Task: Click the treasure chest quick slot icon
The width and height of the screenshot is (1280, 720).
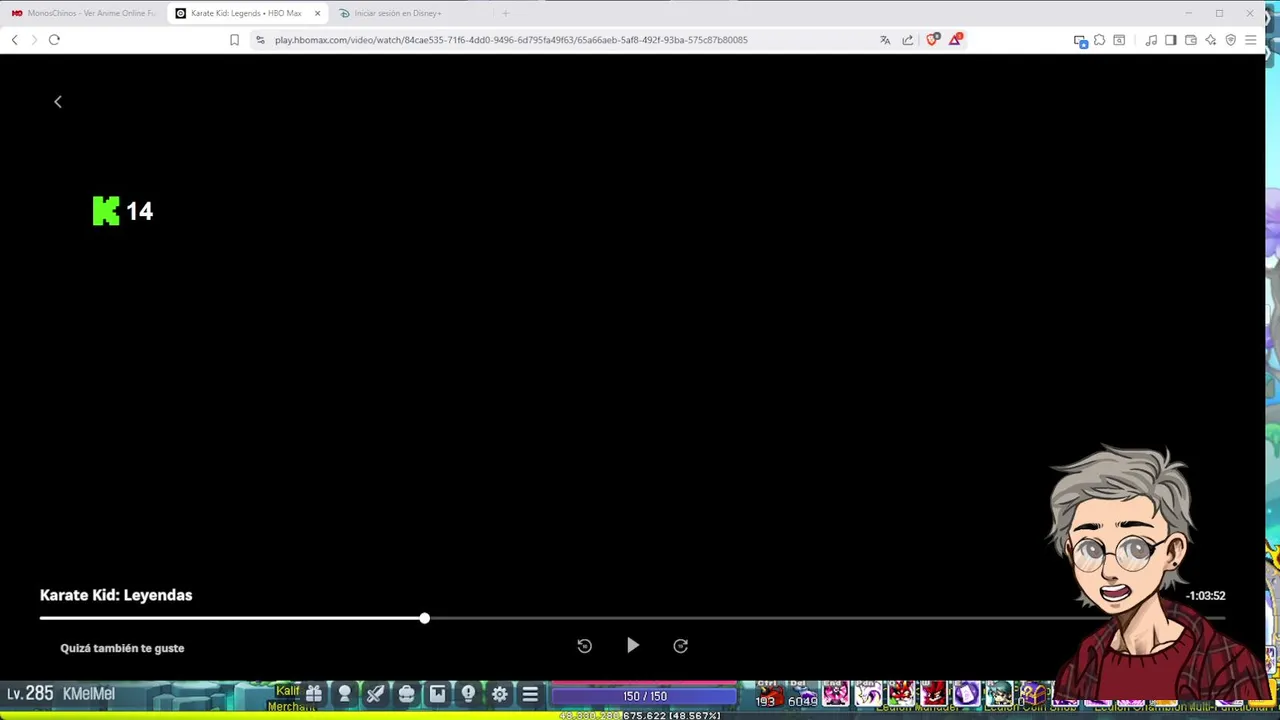Action: coord(1033,694)
